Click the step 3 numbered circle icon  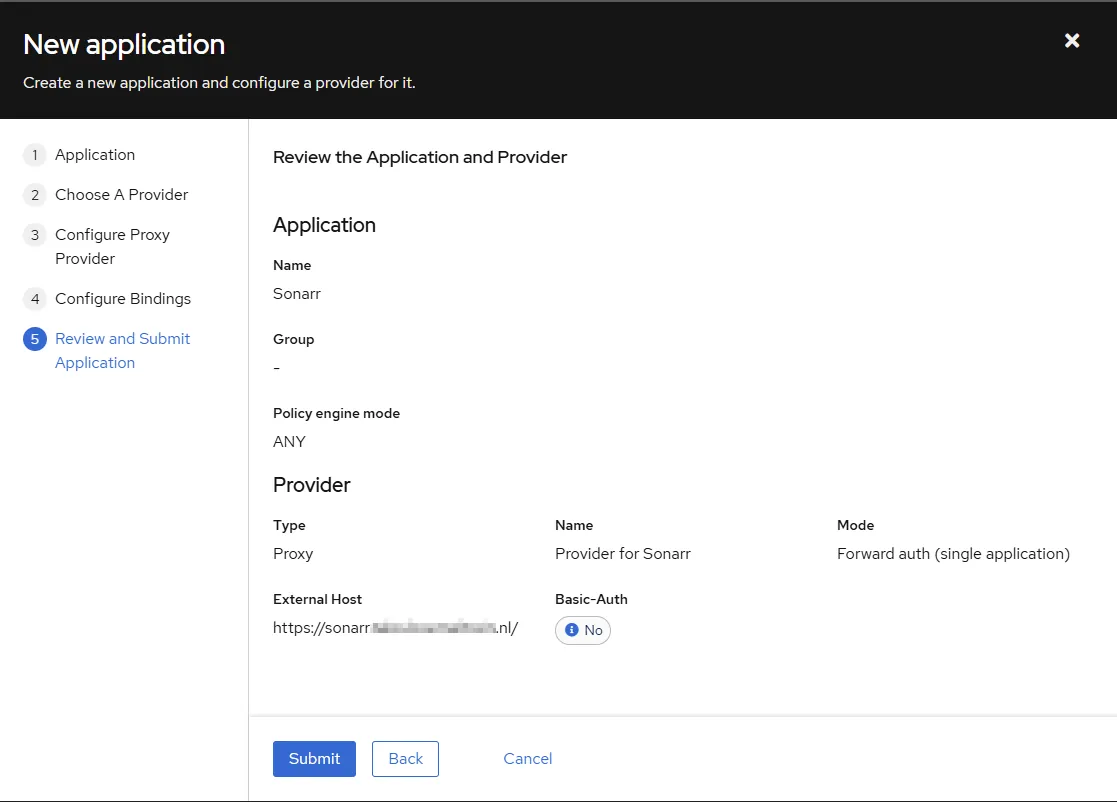tap(34, 235)
